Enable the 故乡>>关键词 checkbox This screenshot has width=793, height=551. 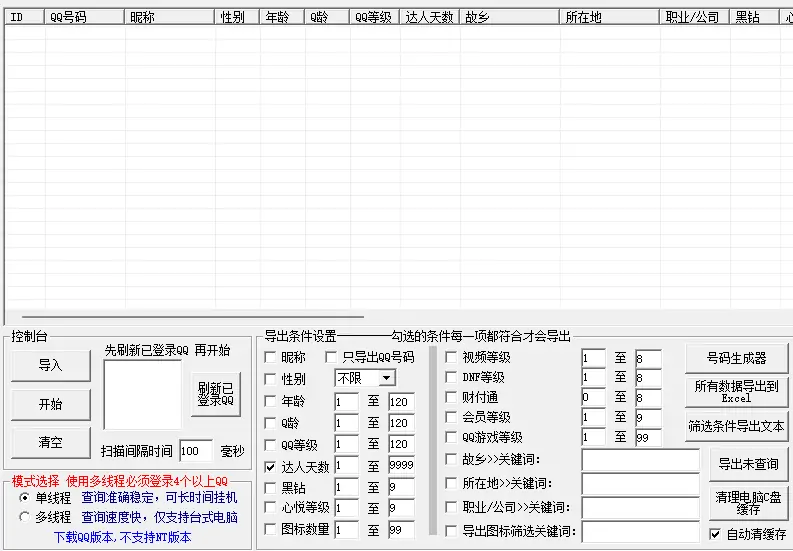pyautogui.click(x=451, y=459)
